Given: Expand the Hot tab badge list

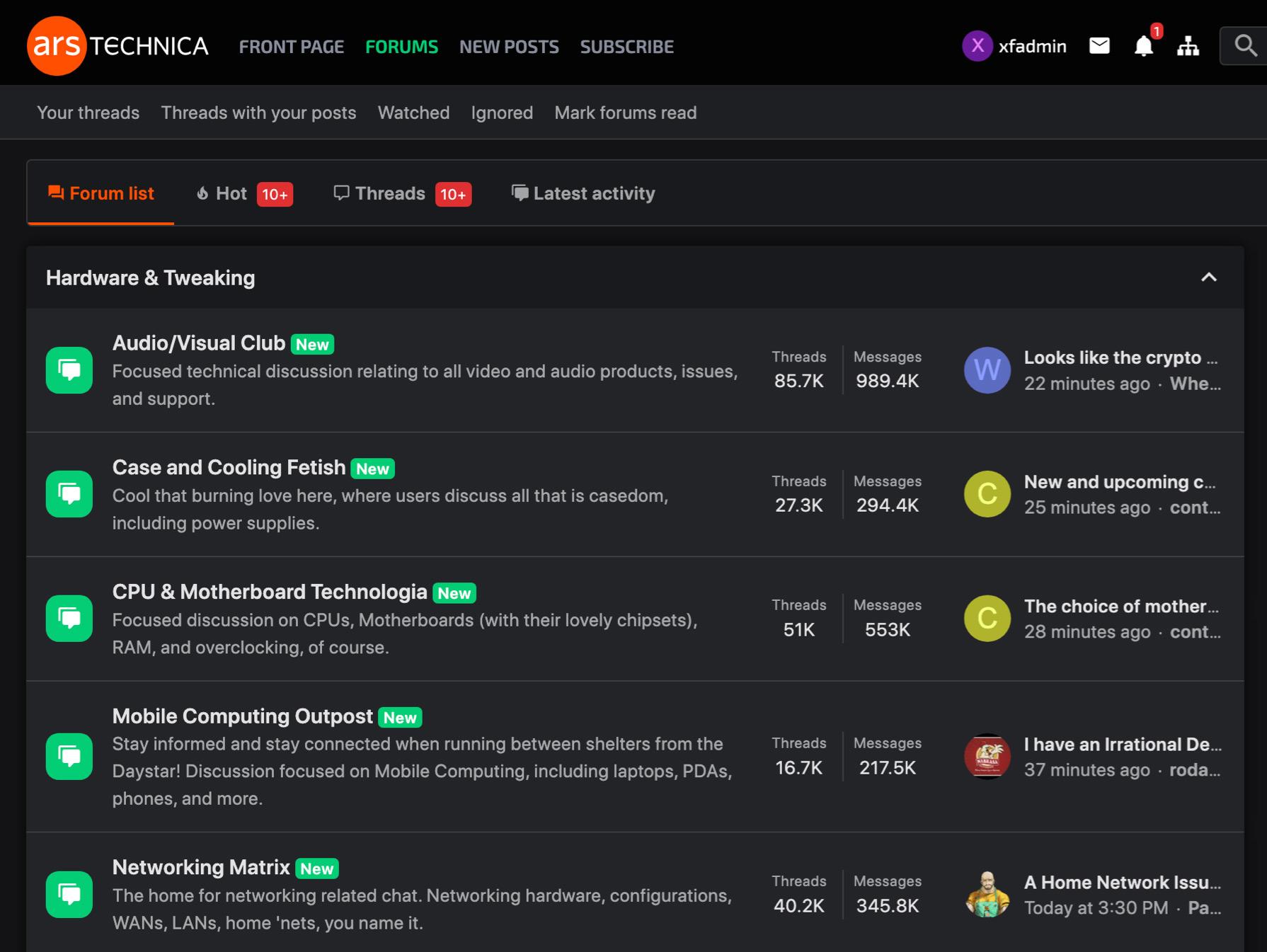Looking at the screenshot, I should click(x=276, y=193).
